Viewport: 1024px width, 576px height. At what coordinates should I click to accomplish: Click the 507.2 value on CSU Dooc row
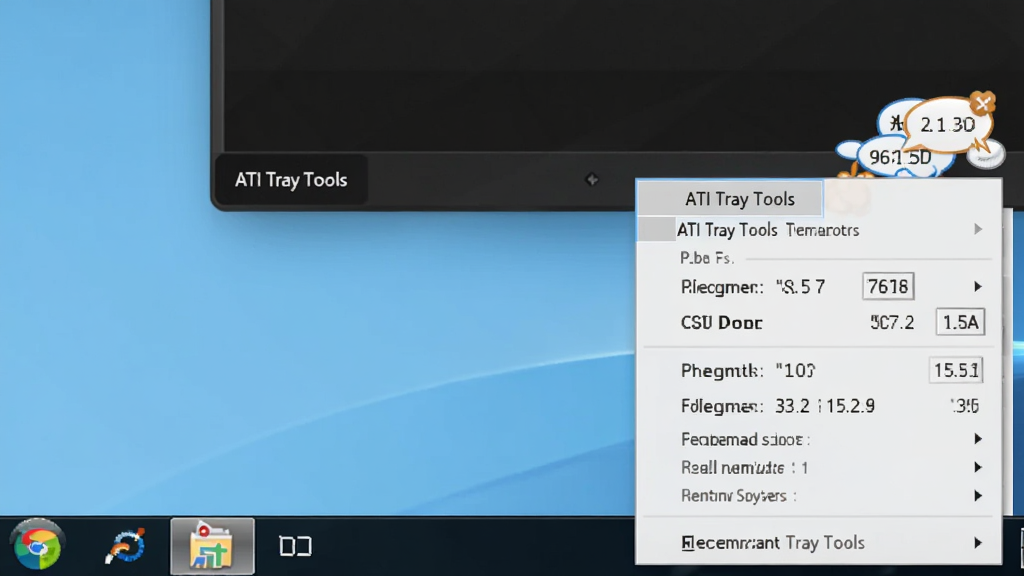[892, 323]
